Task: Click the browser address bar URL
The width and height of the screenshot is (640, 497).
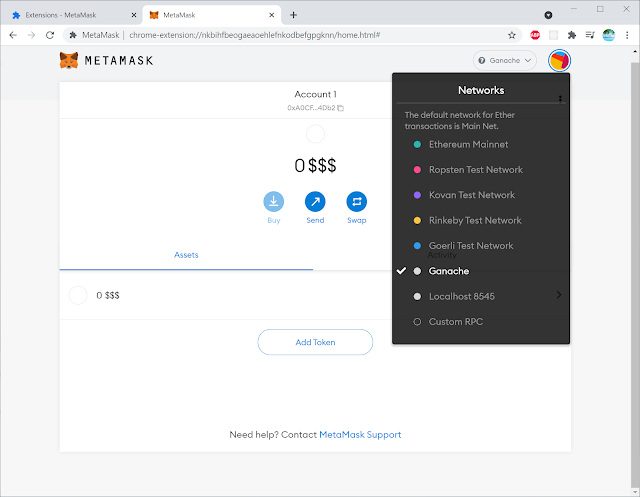Action: point(255,35)
